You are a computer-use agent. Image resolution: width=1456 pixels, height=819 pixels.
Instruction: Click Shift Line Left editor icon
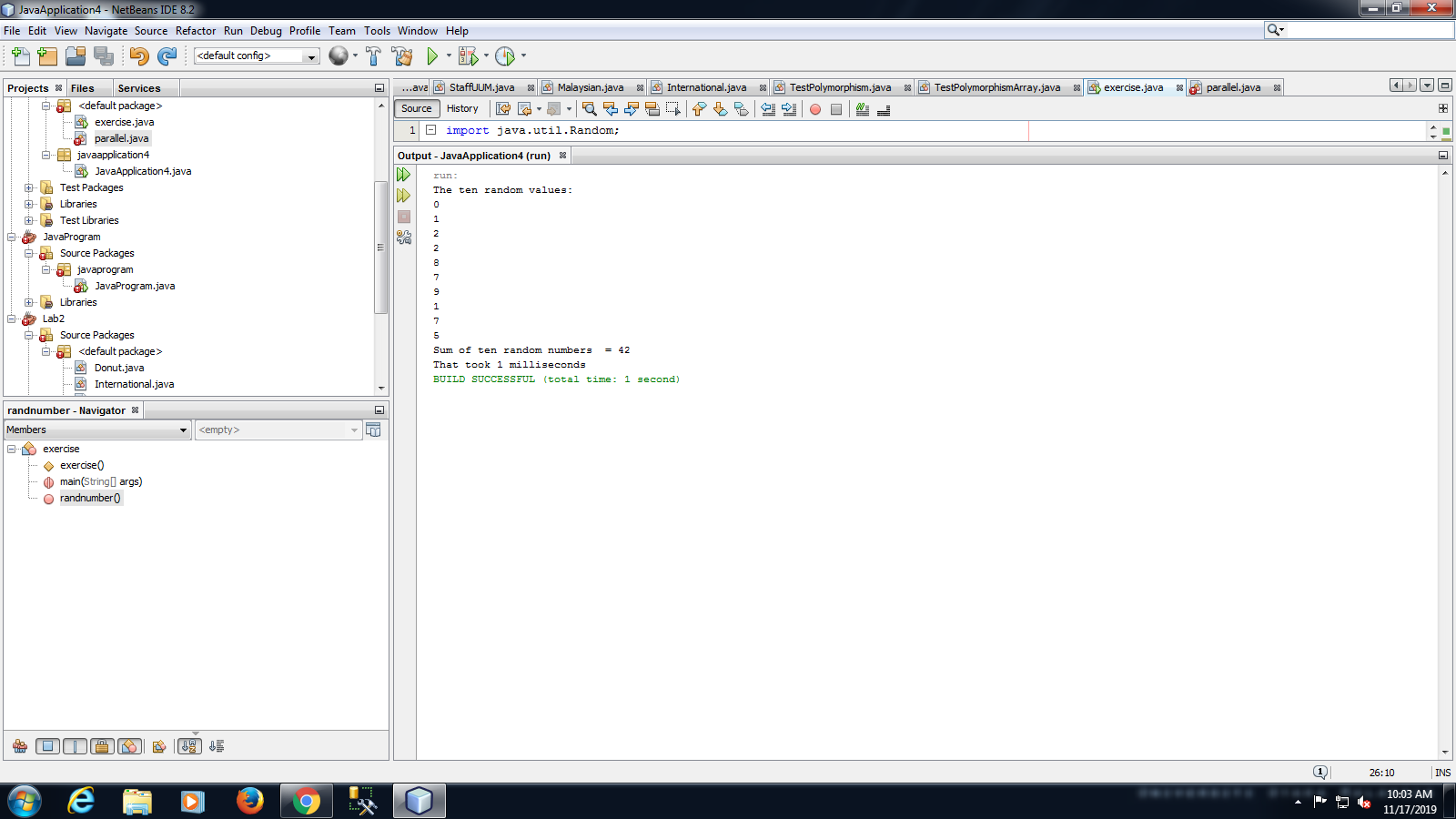[x=768, y=109]
